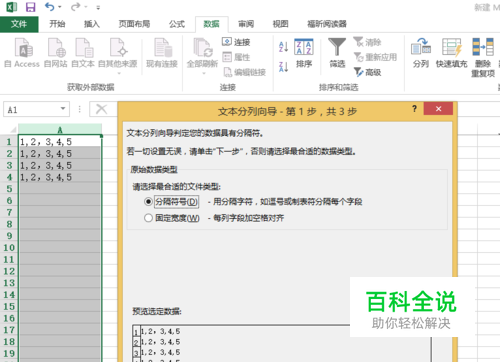500x362 pixels.
Task: Click preview row 2 in 预览选定数据
Action: coord(160,342)
